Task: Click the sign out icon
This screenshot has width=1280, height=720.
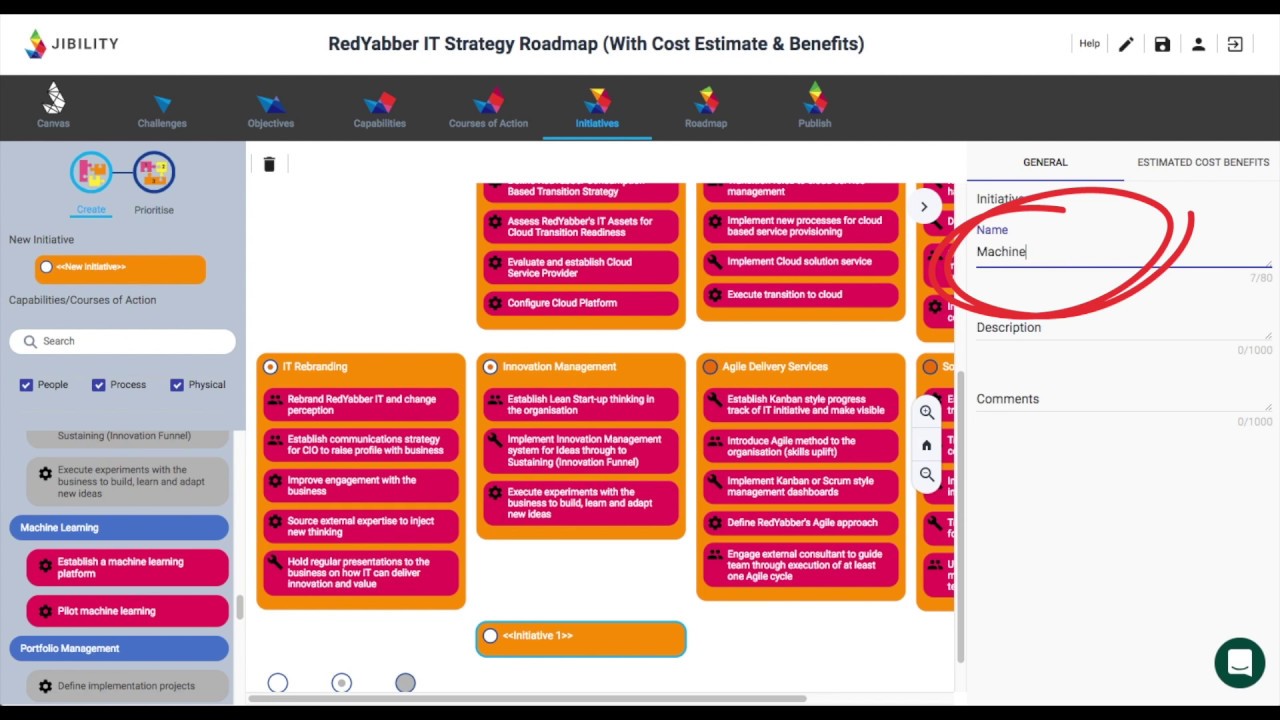Action: click(x=1235, y=44)
